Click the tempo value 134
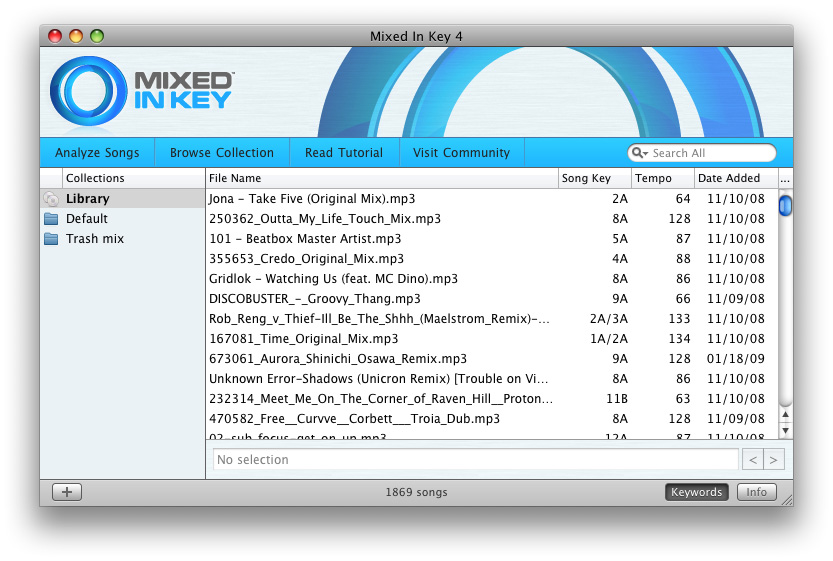 coord(679,339)
